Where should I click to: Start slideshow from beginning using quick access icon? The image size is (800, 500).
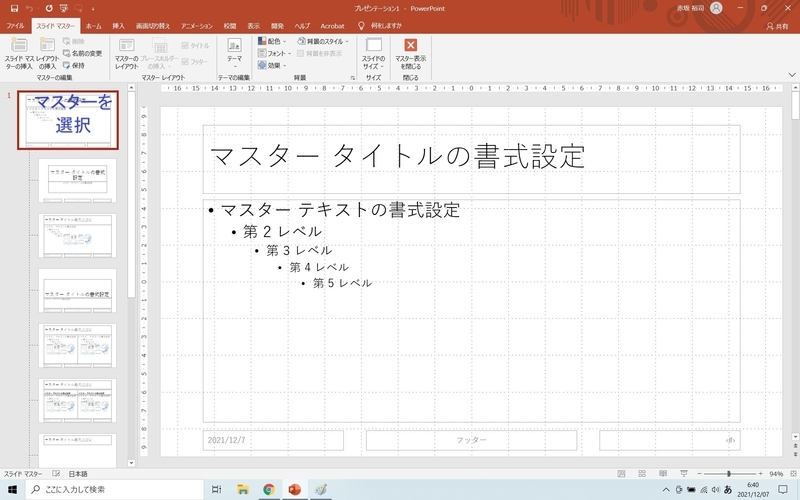(64, 9)
